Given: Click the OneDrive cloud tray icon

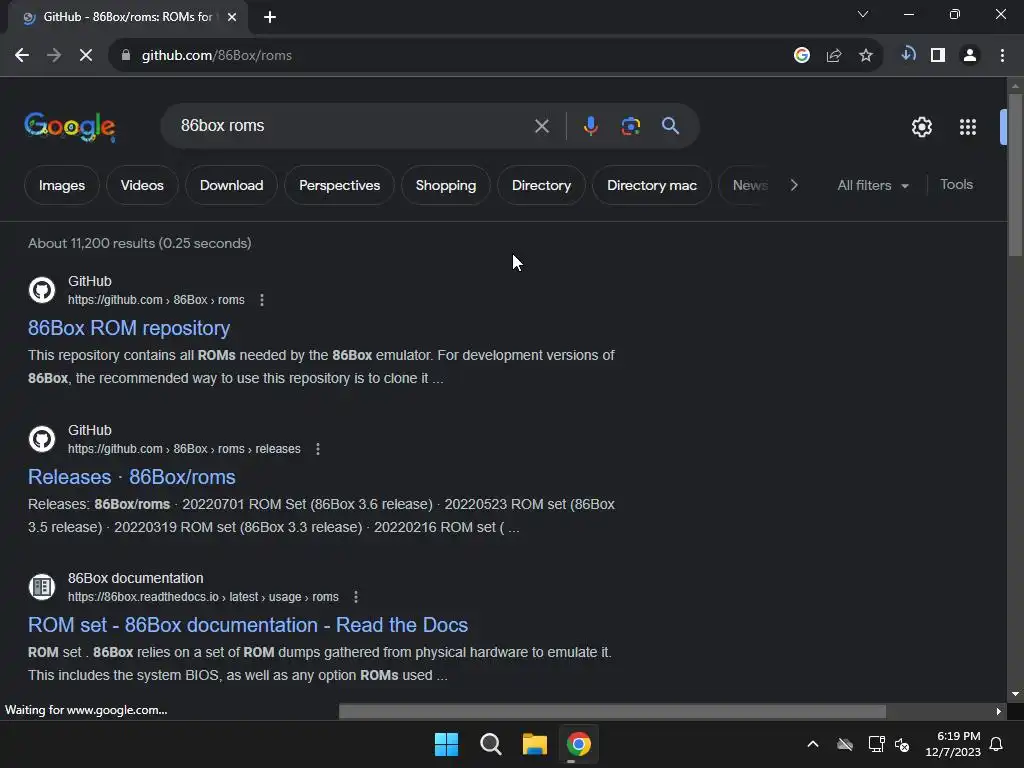Looking at the screenshot, I should coord(844,744).
